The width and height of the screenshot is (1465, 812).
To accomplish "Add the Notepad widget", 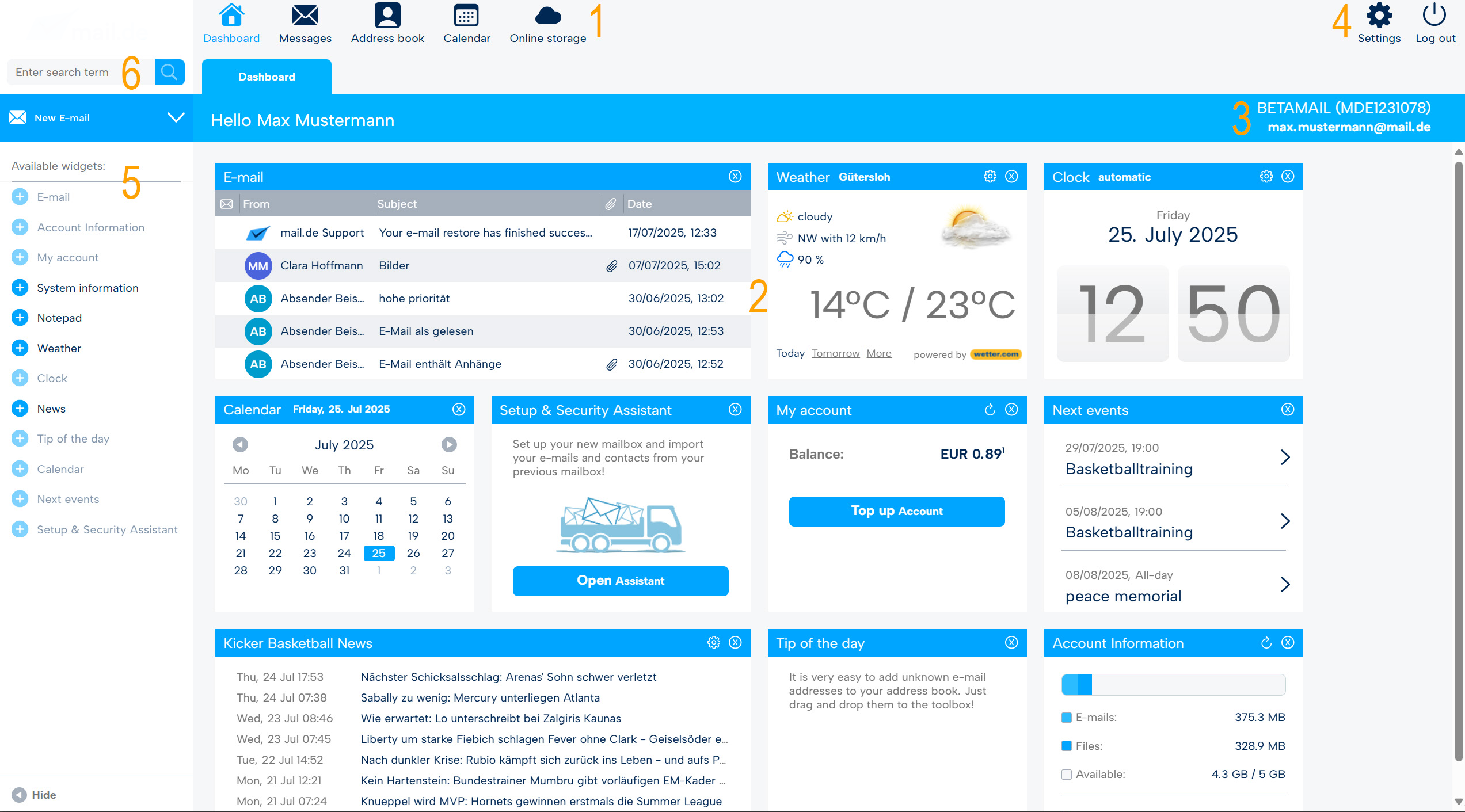I will [20, 318].
